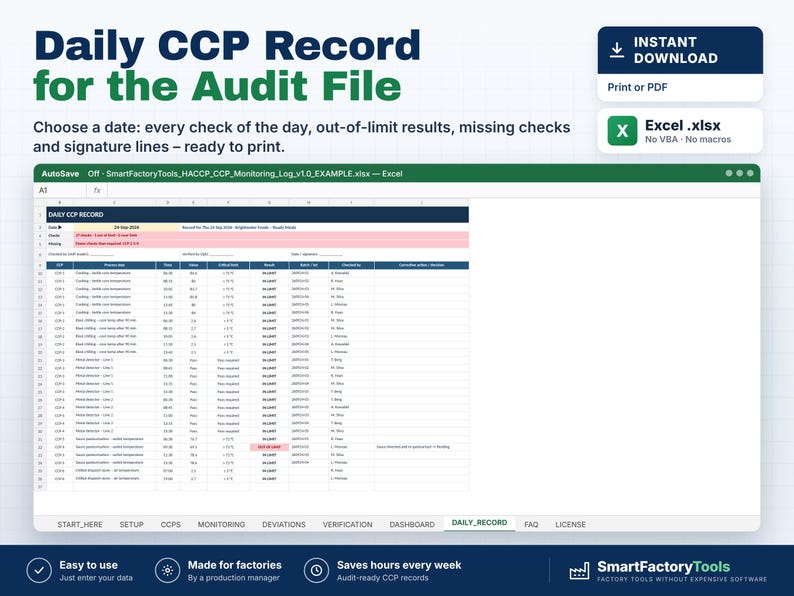This screenshot has height=596, width=794.
Task: Click the Process step table header
Action: pyautogui.click(x=114, y=265)
